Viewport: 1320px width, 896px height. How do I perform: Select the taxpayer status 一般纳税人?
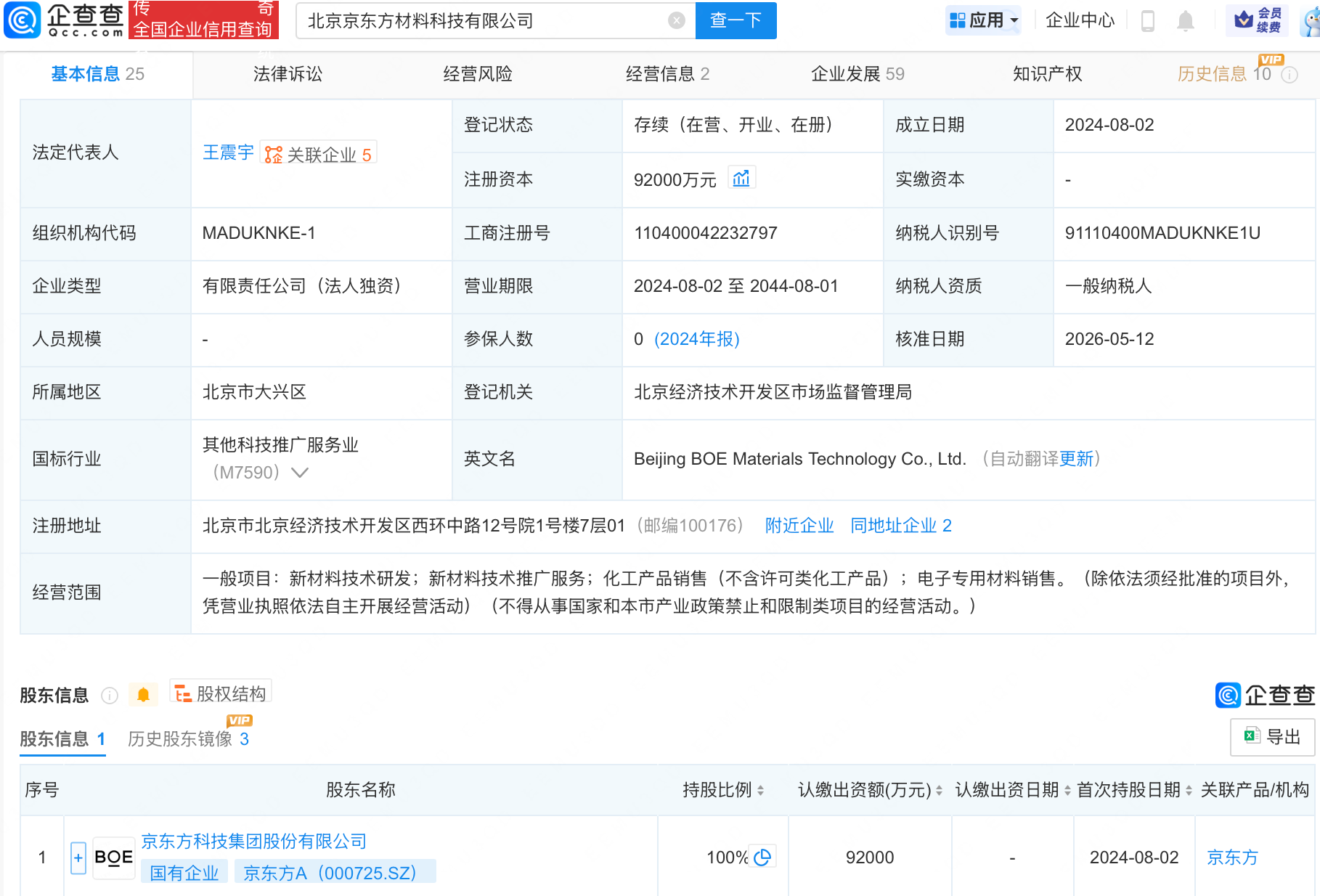tap(1108, 286)
